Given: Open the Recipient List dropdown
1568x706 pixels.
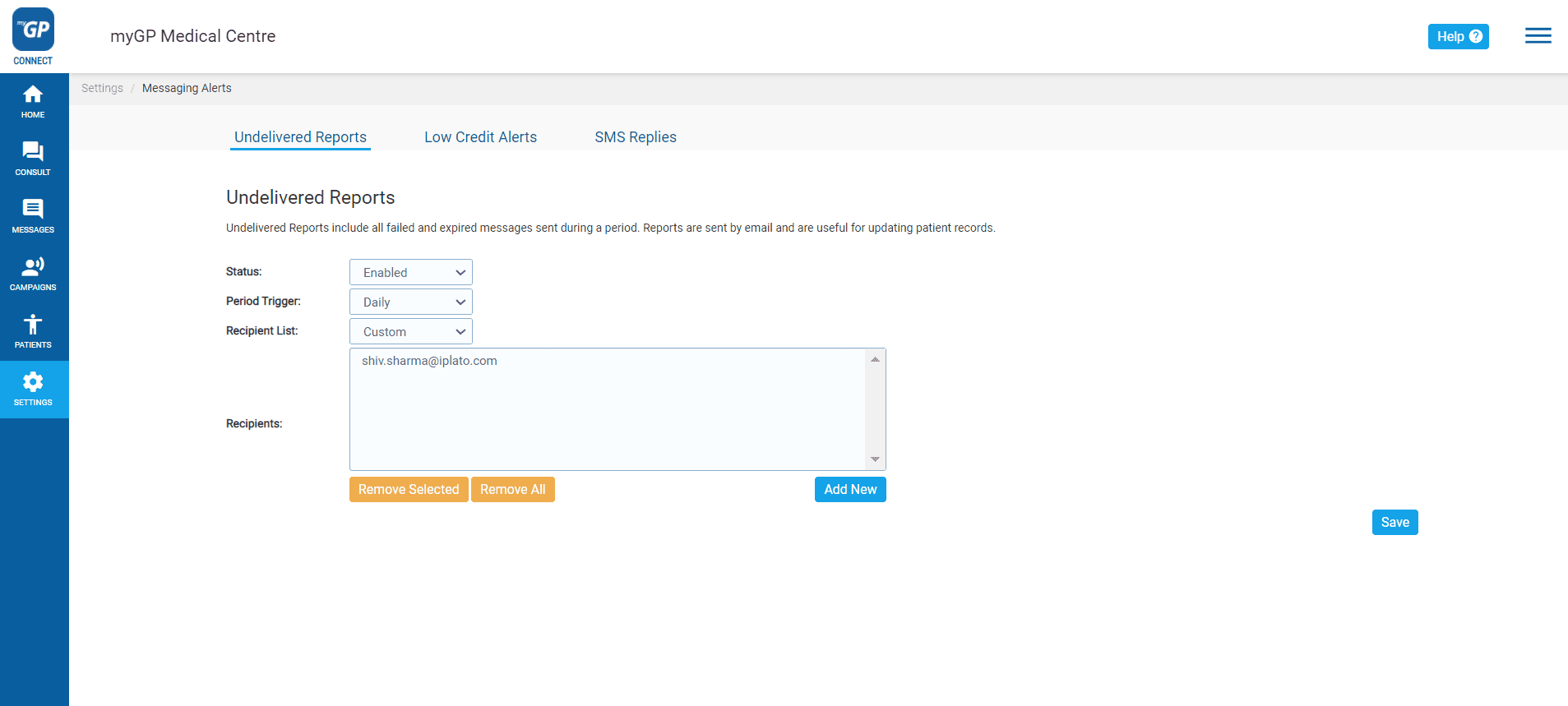Looking at the screenshot, I should [410, 332].
